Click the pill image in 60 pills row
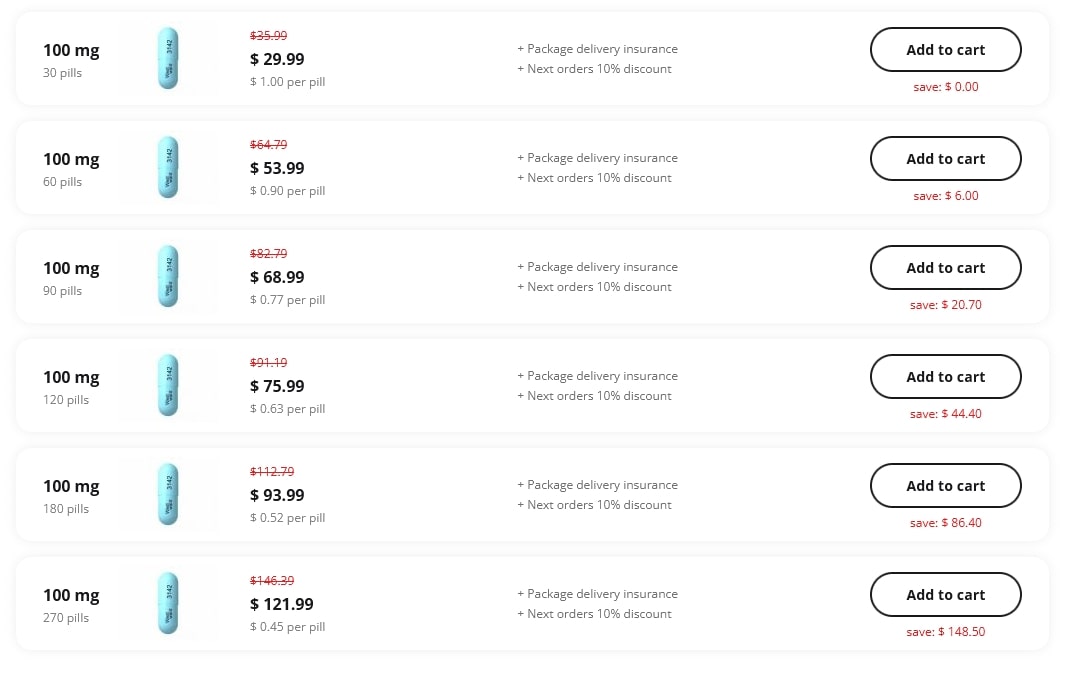This screenshot has height=673, width=1076. 168,167
